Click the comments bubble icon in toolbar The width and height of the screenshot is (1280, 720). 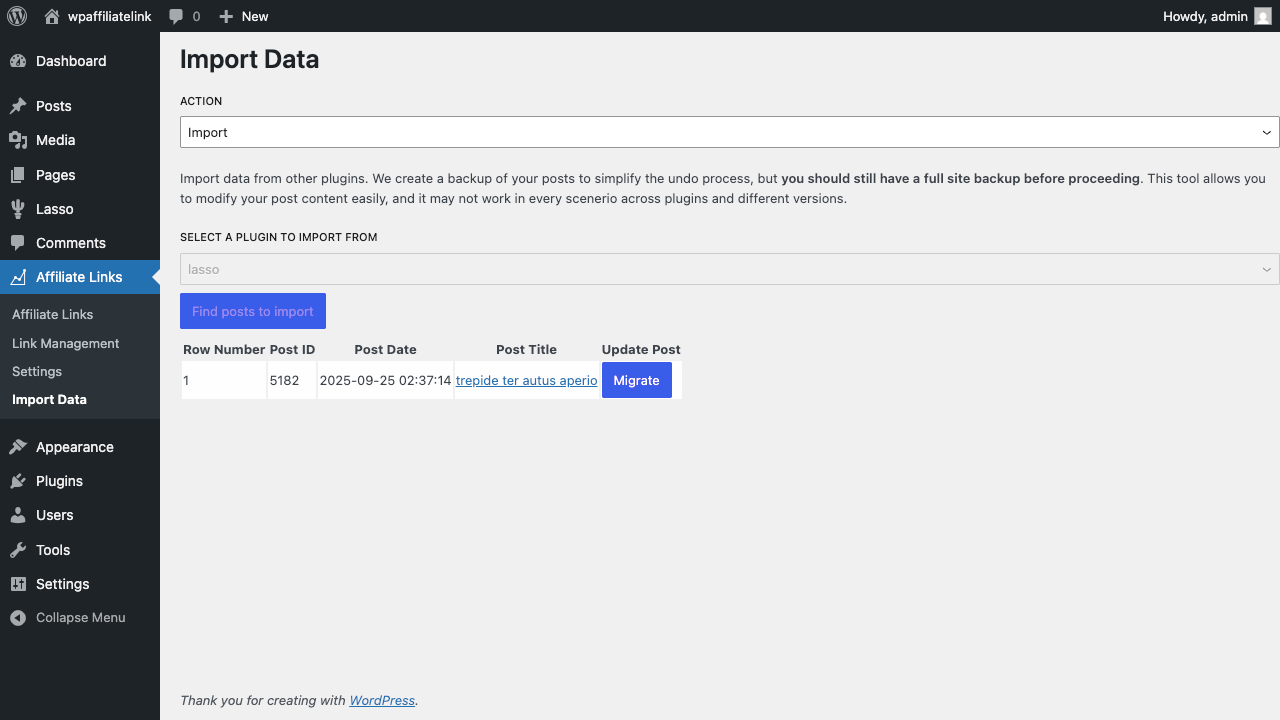(x=176, y=16)
